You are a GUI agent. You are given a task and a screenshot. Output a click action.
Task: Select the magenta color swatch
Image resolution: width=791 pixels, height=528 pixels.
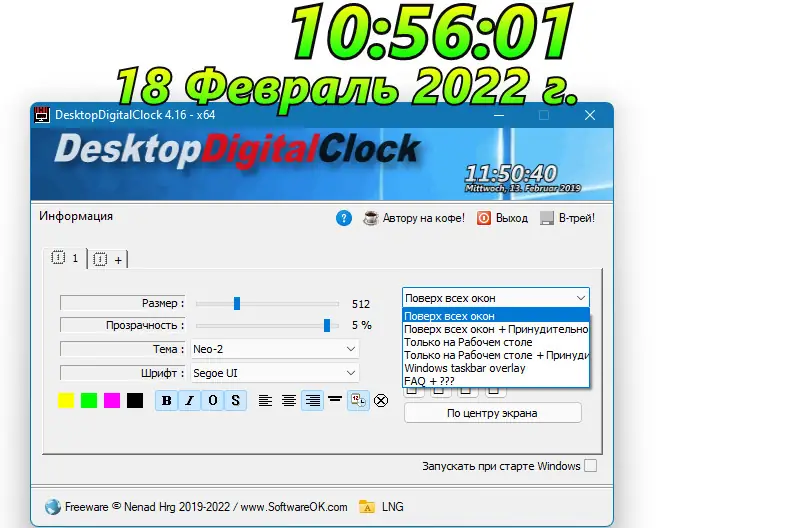click(112, 401)
